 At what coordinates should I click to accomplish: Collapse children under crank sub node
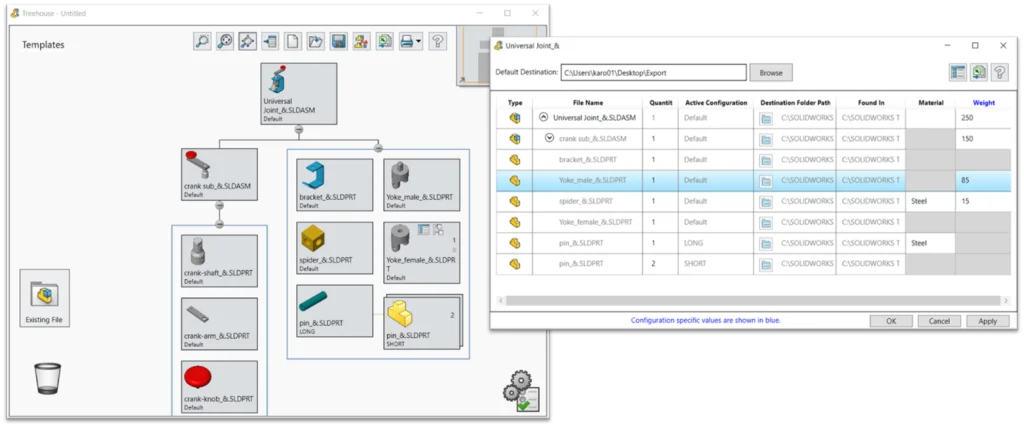[219, 205]
